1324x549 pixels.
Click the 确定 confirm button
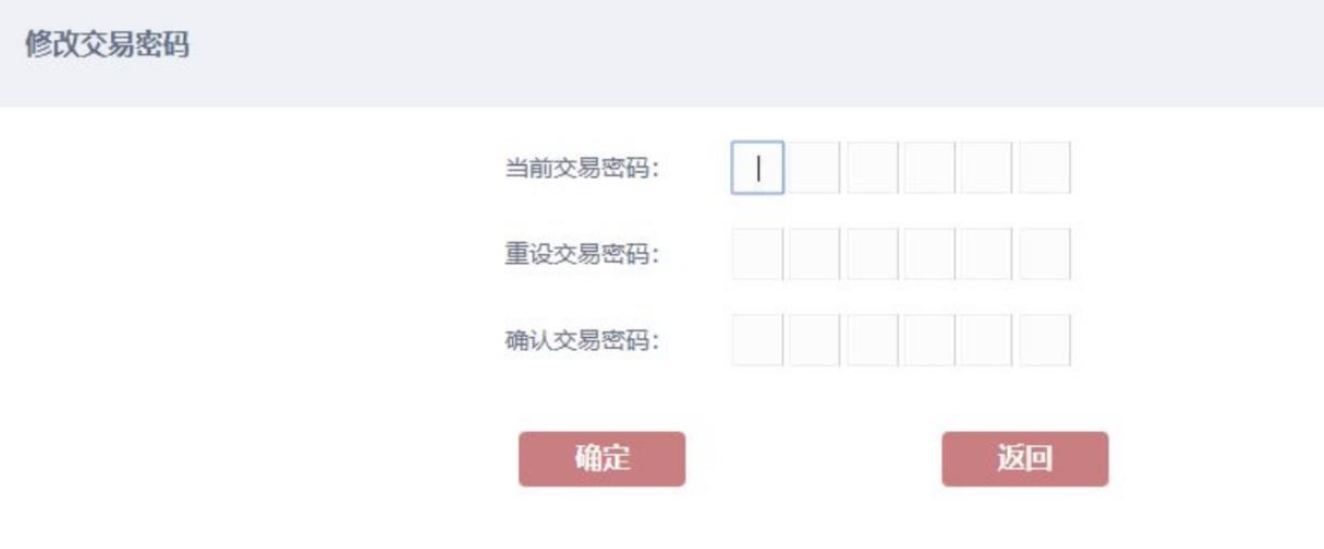point(601,459)
